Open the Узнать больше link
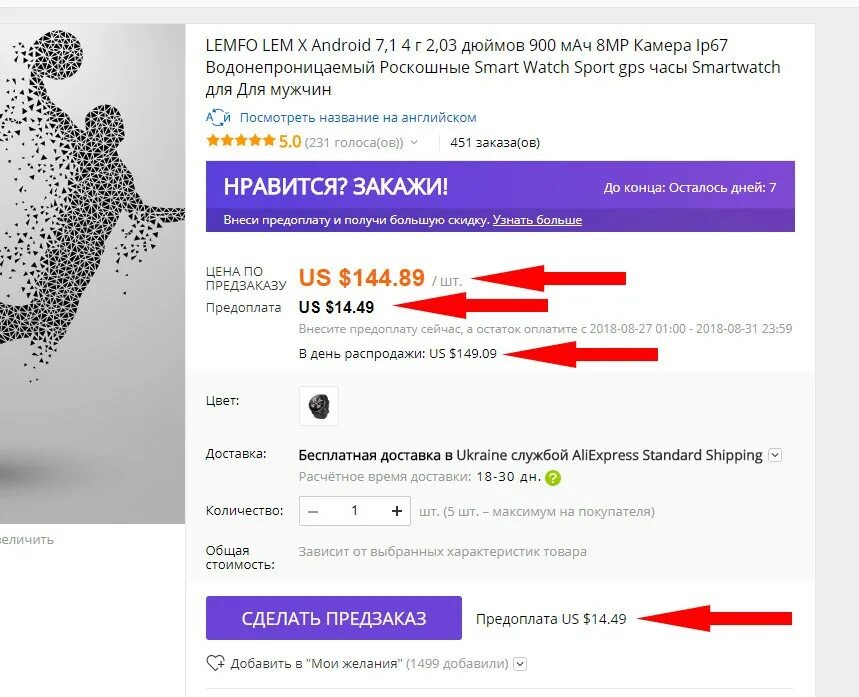Screen dimensions: 859x697 [x=537, y=220]
